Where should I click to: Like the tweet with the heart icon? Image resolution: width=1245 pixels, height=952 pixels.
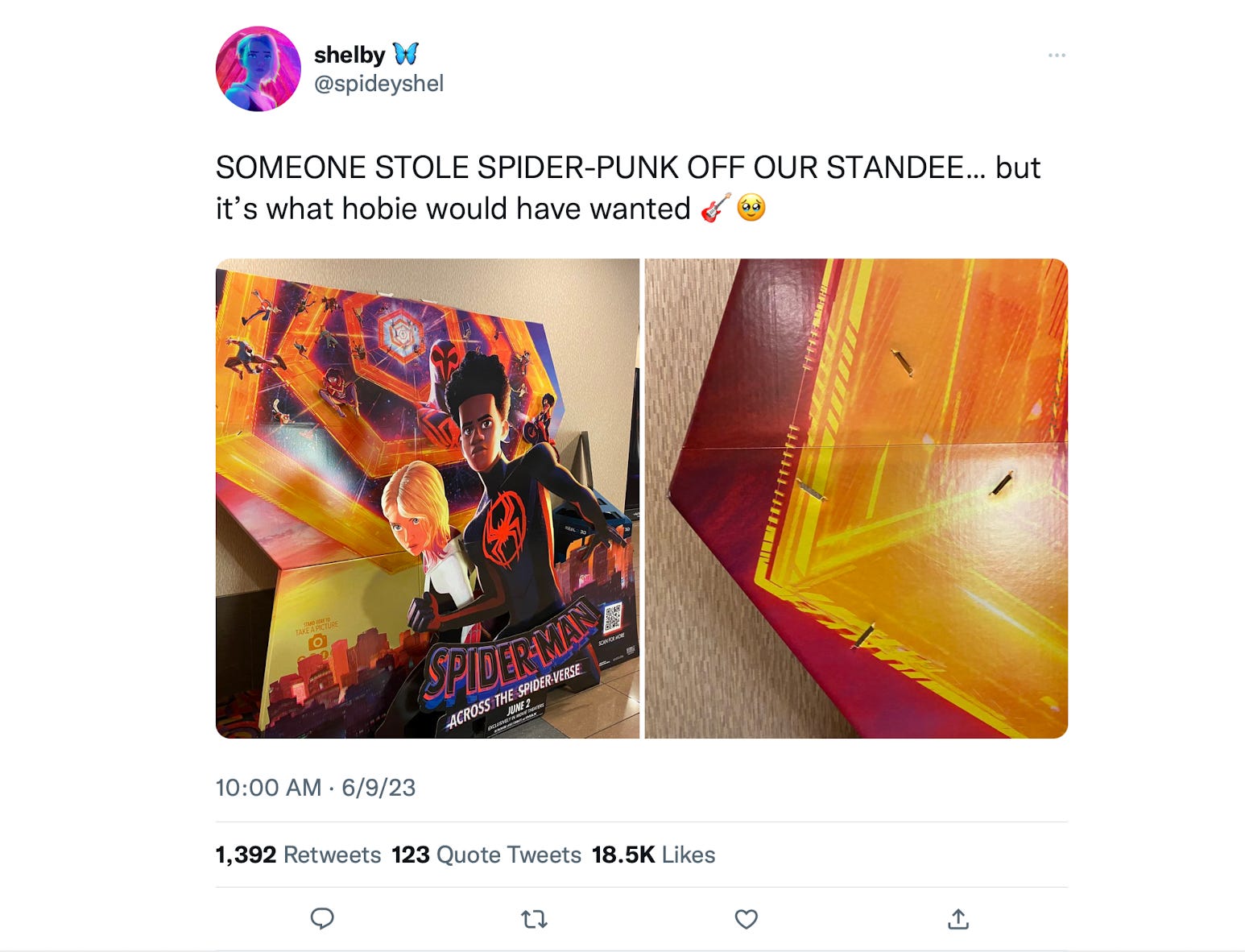[747, 918]
